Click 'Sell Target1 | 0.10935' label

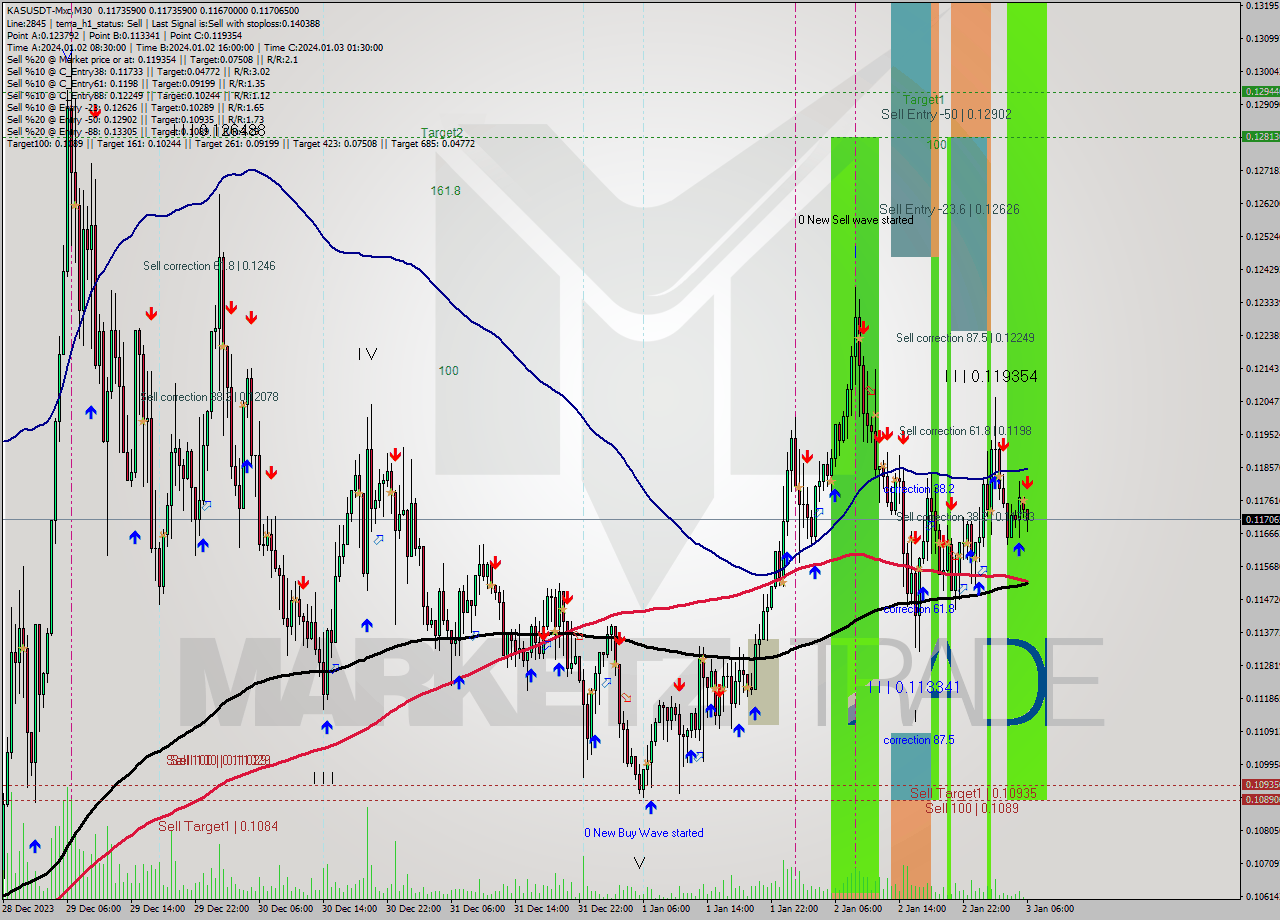[x=973, y=793]
